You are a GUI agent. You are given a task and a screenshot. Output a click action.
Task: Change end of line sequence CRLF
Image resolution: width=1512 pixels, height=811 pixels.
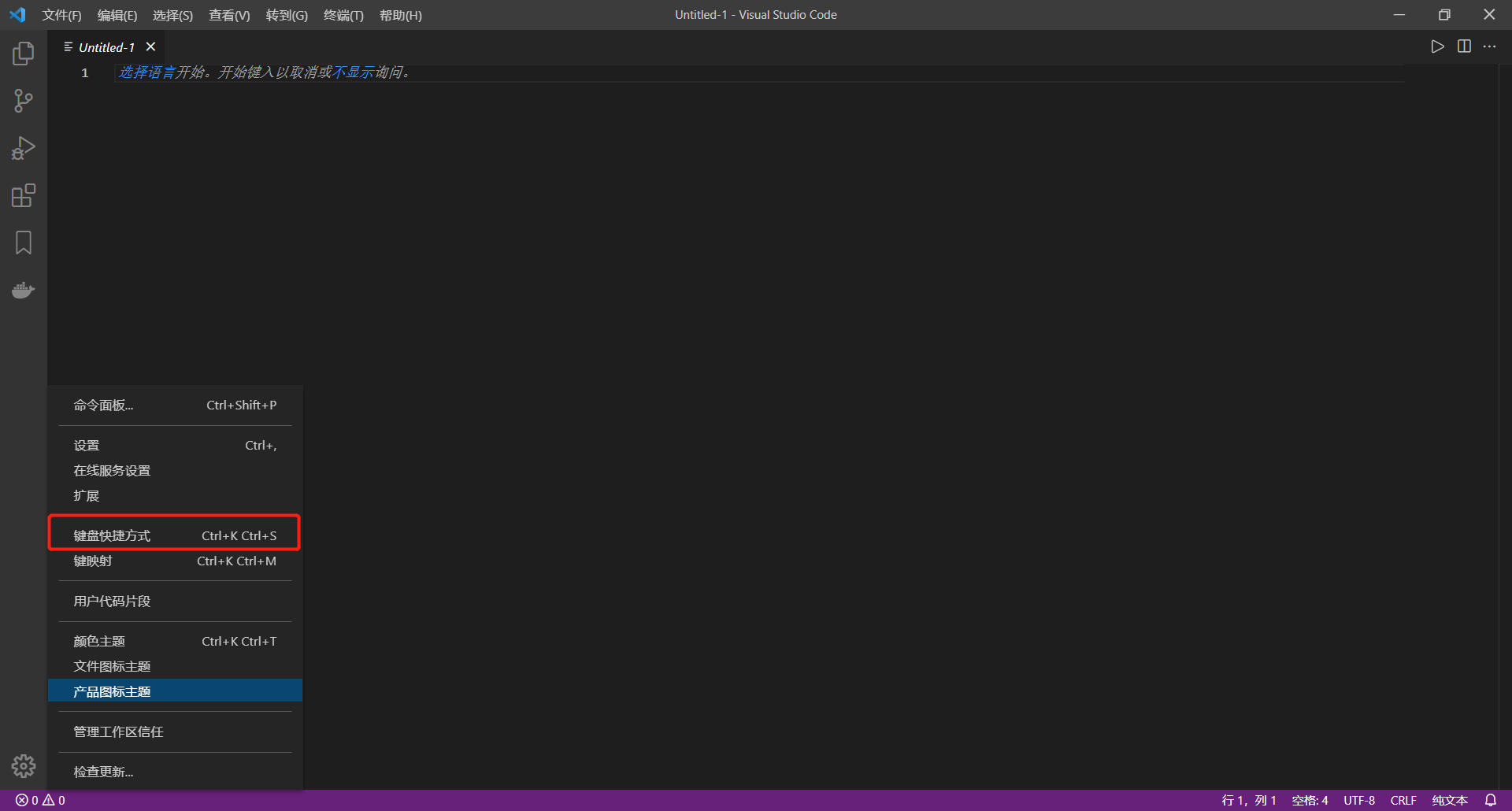pyautogui.click(x=1403, y=800)
